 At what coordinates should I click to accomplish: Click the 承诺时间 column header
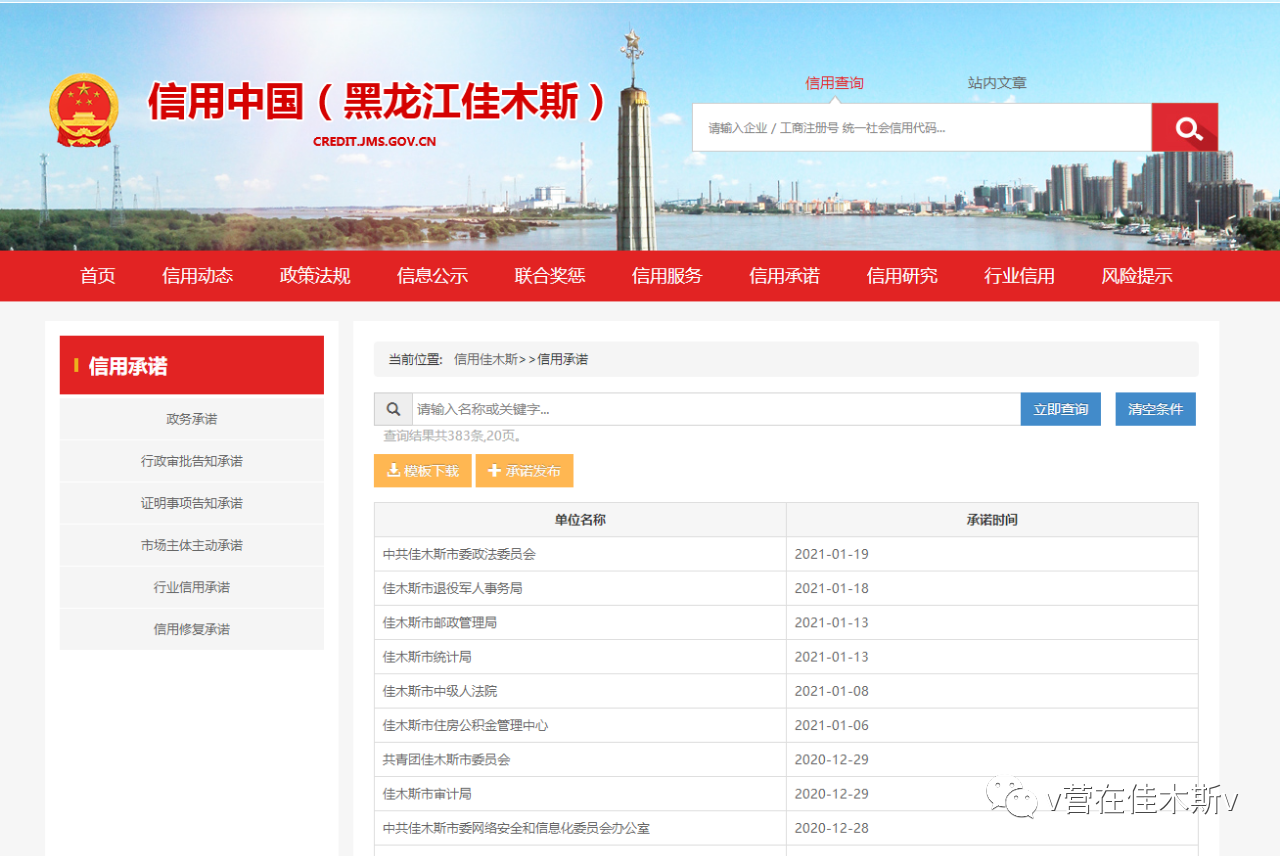click(x=992, y=520)
